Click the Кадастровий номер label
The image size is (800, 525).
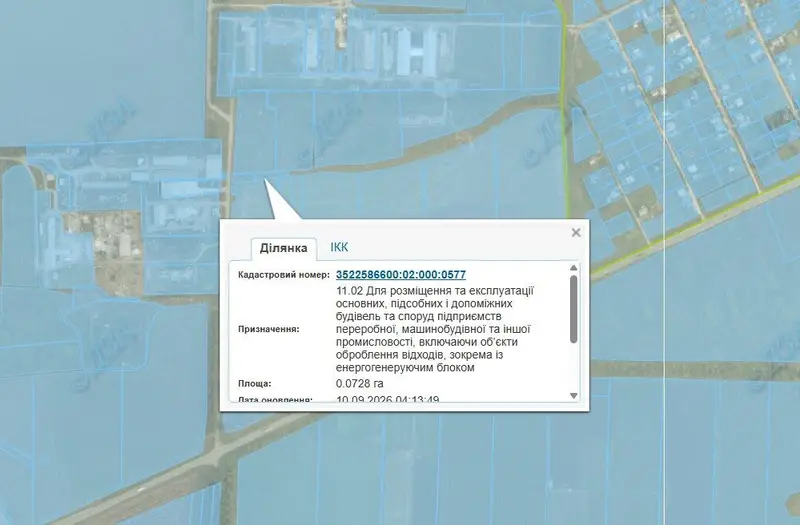point(284,275)
